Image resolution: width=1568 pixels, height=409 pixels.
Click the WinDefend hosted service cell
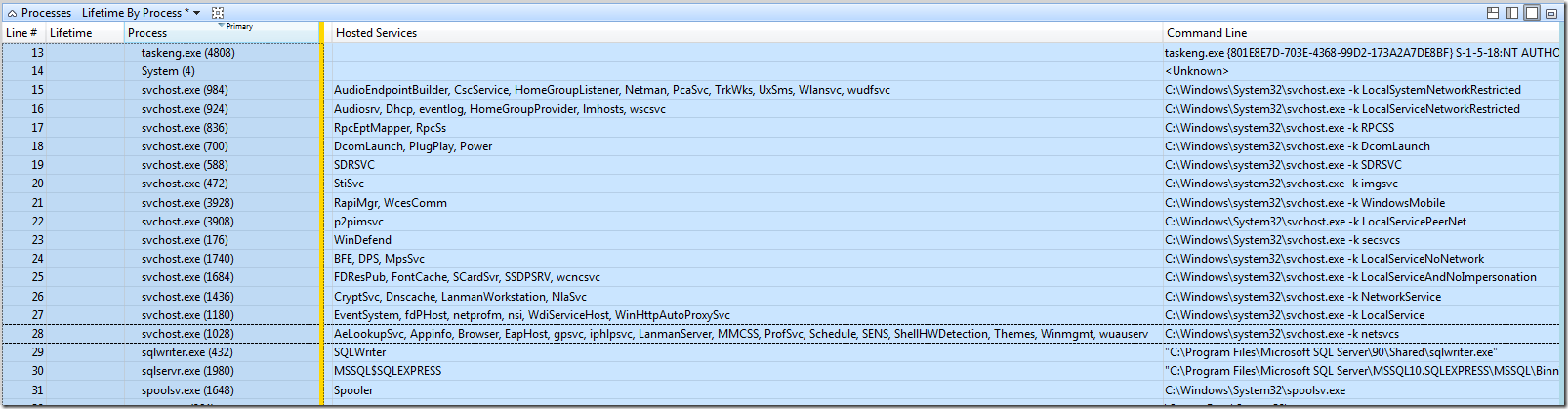click(x=362, y=240)
